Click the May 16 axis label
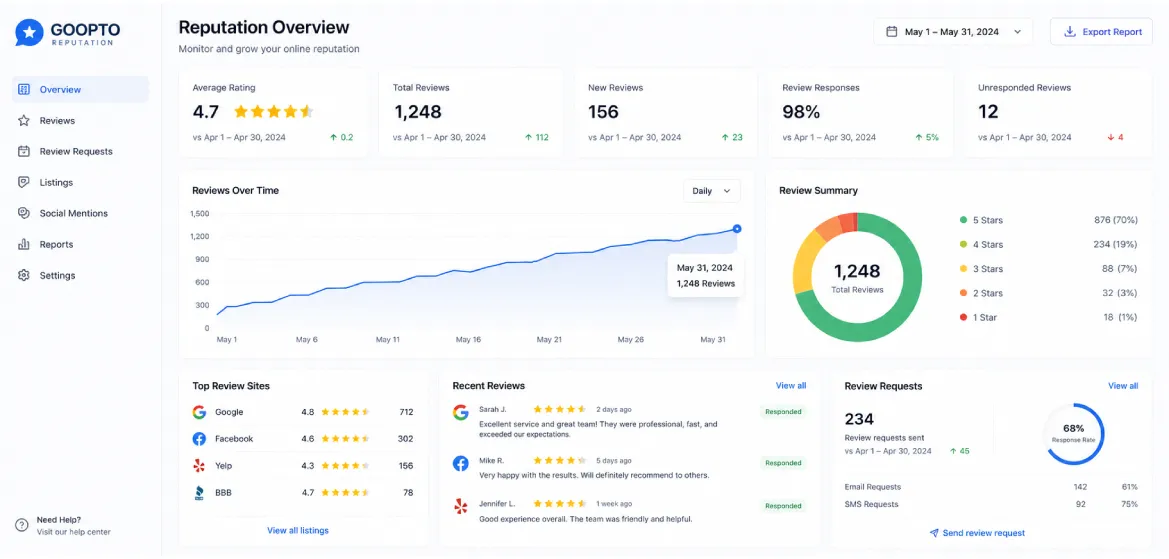The height and width of the screenshot is (559, 1169). tap(467, 340)
